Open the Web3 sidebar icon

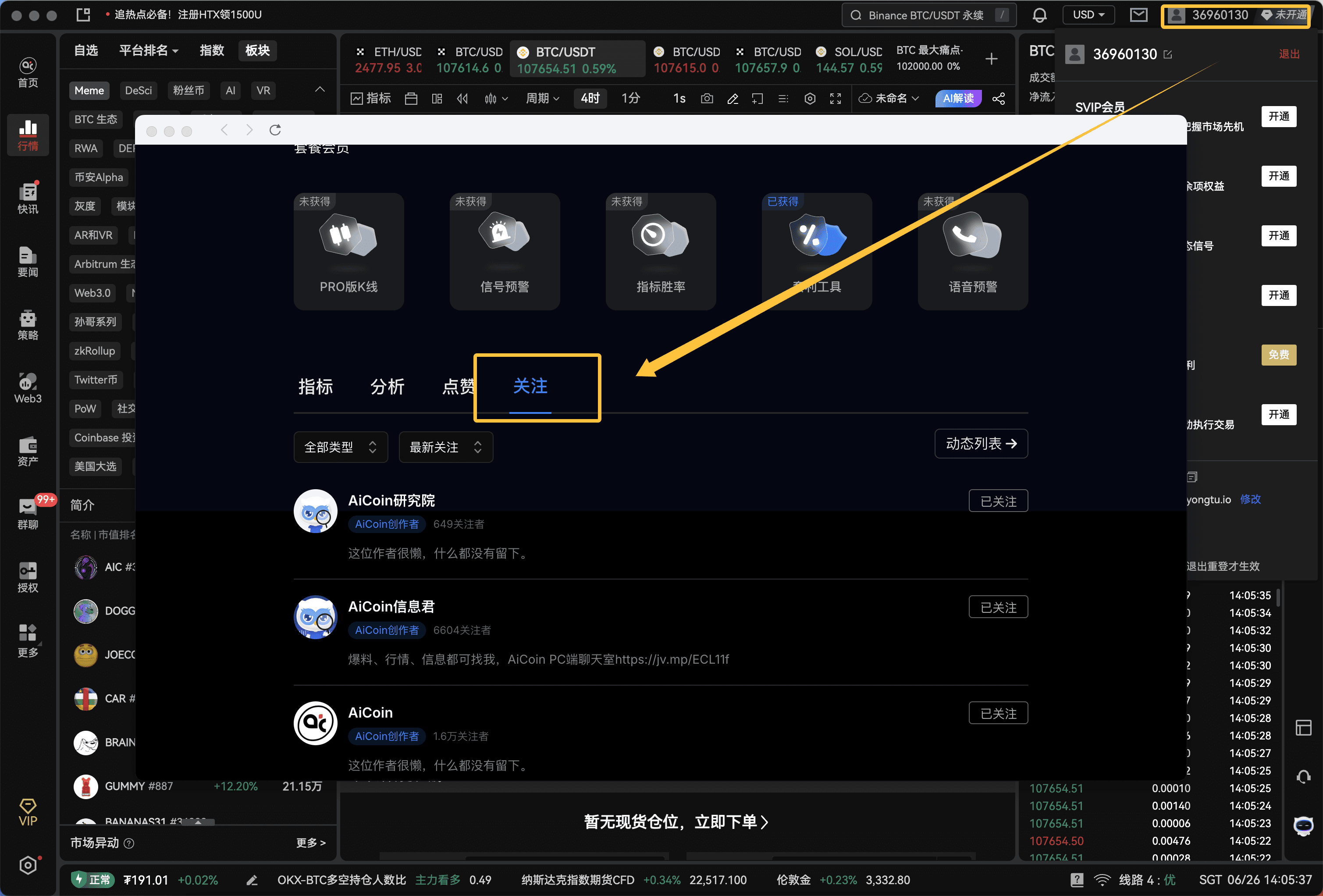[x=27, y=388]
